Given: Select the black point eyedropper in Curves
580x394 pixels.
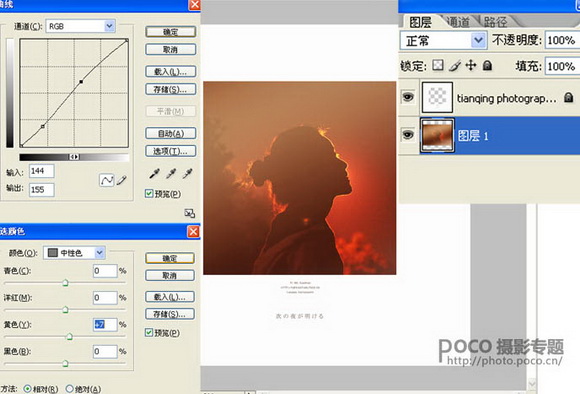Looking at the screenshot, I should [x=155, y=173].
